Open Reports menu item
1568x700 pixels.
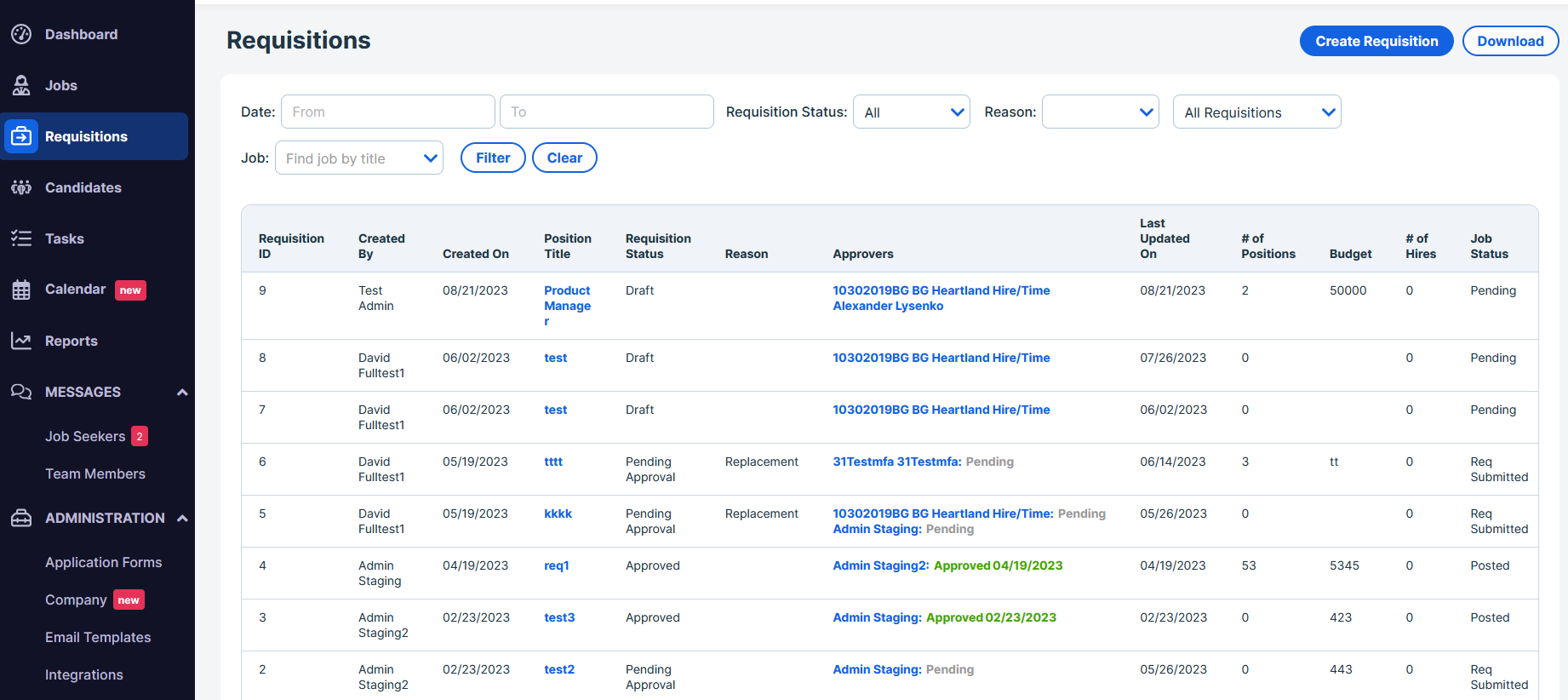[x=72, y=341]
